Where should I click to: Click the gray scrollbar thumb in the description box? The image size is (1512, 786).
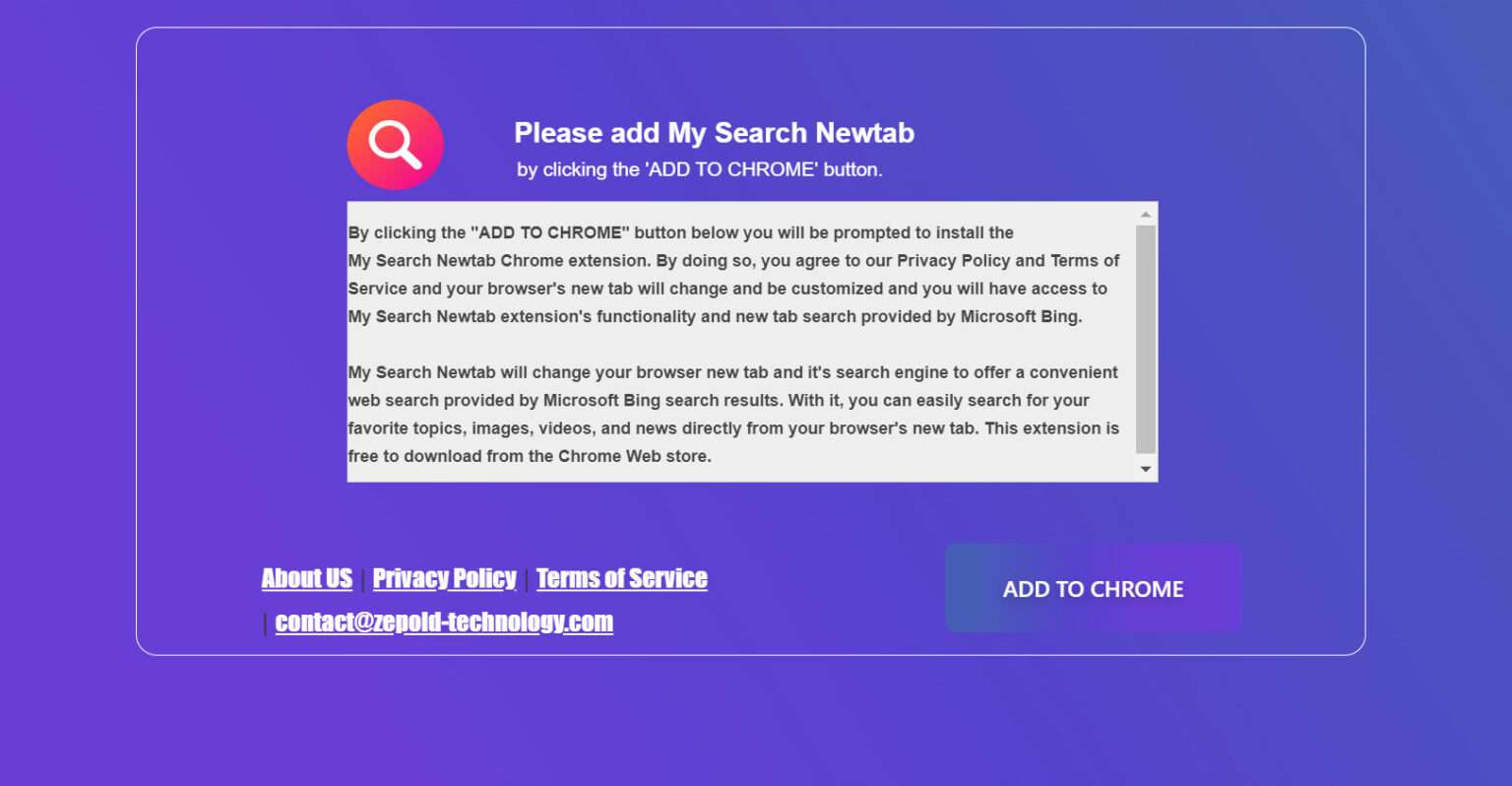coord(1145,339)
